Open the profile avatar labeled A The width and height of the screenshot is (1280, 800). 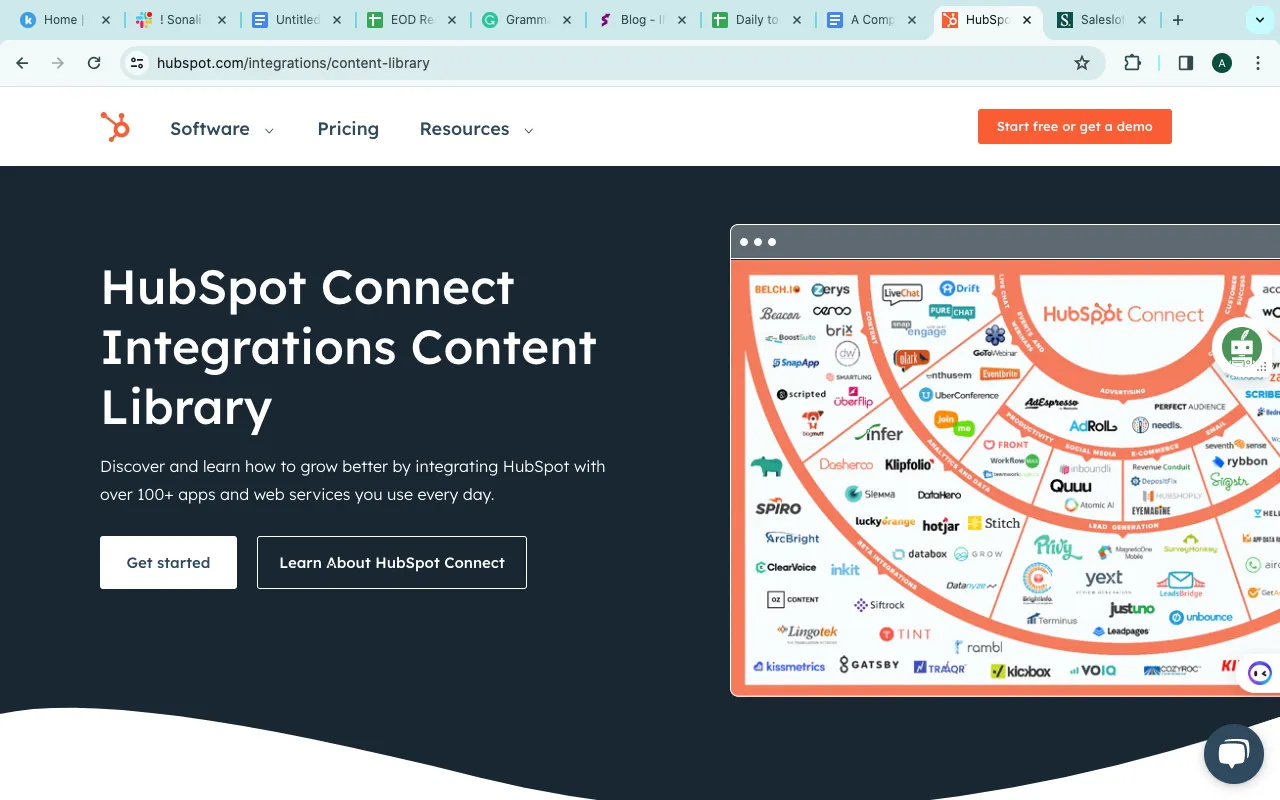[1221, 63]
